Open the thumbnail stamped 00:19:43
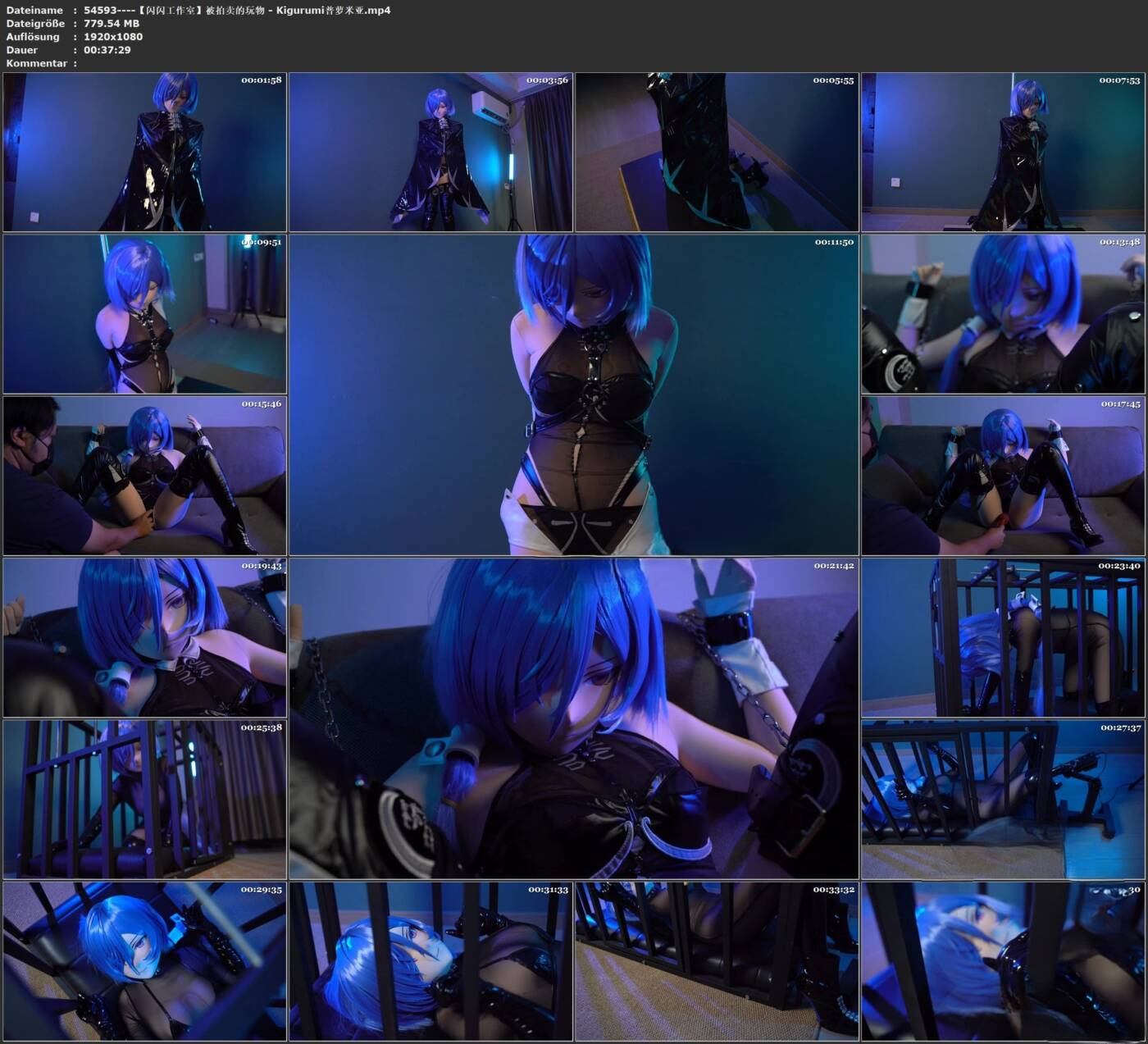The height and width of the screenshot is (1044, 1148). pos(144,638)
